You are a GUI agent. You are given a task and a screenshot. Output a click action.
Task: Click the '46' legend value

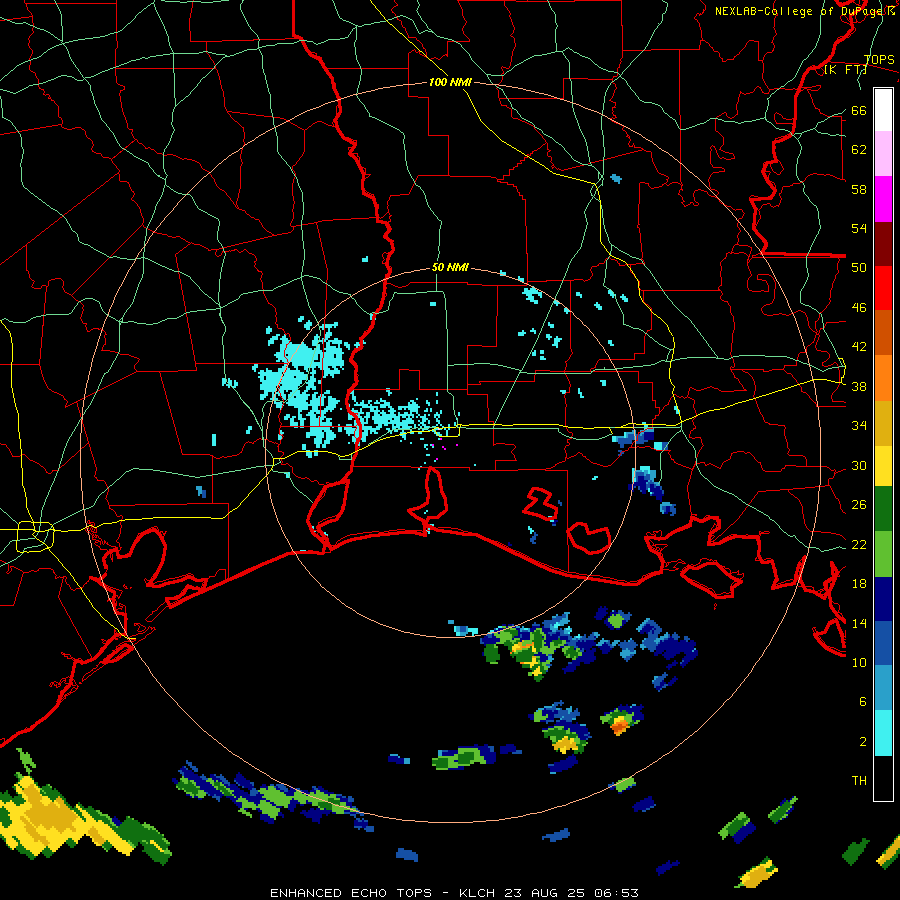coord(859,307)
